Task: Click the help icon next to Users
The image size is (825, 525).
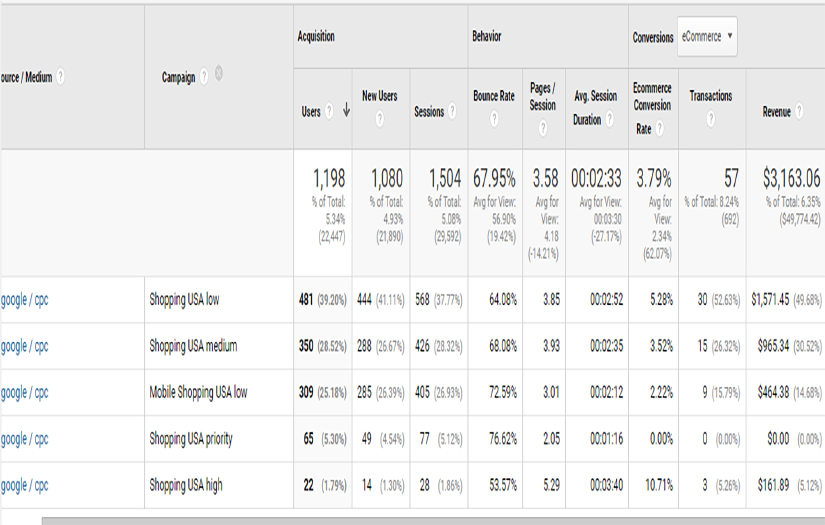Action: [x=329, y=113]
